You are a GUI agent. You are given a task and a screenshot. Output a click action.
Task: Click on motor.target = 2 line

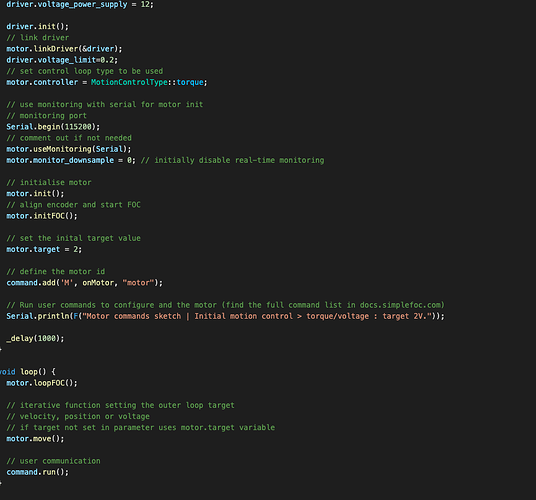tap(44, 249)
